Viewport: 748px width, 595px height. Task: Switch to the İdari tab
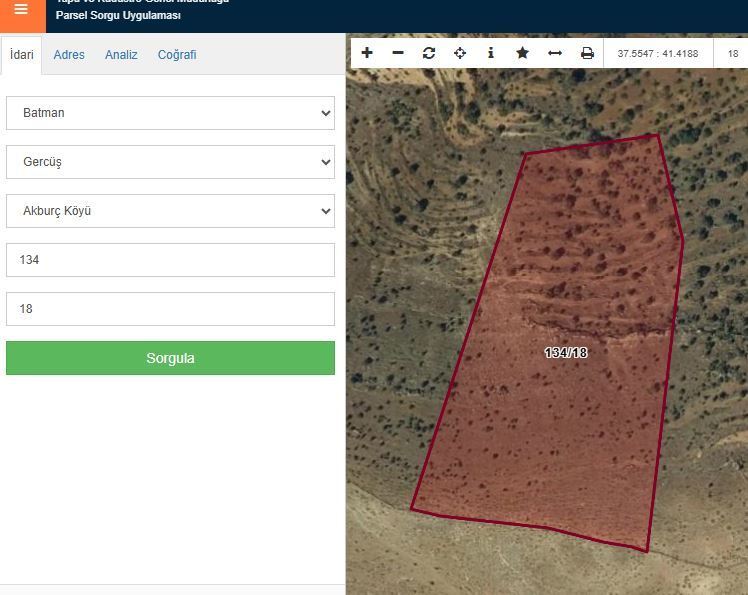[22, 55]
